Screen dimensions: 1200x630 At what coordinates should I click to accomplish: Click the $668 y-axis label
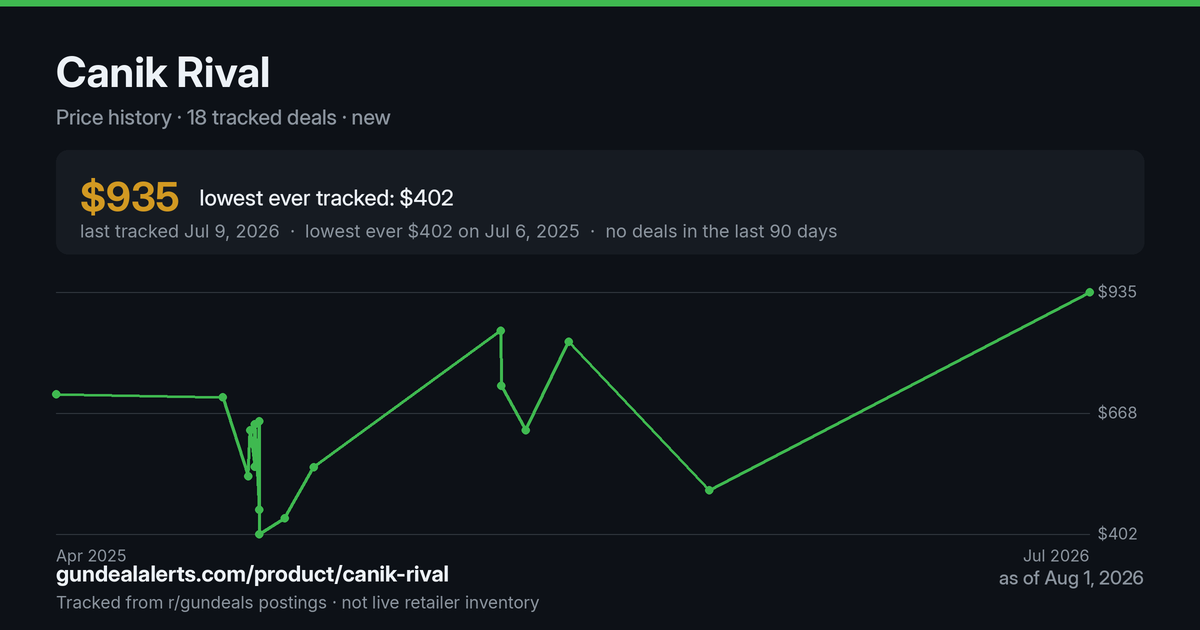(1119, 413)
